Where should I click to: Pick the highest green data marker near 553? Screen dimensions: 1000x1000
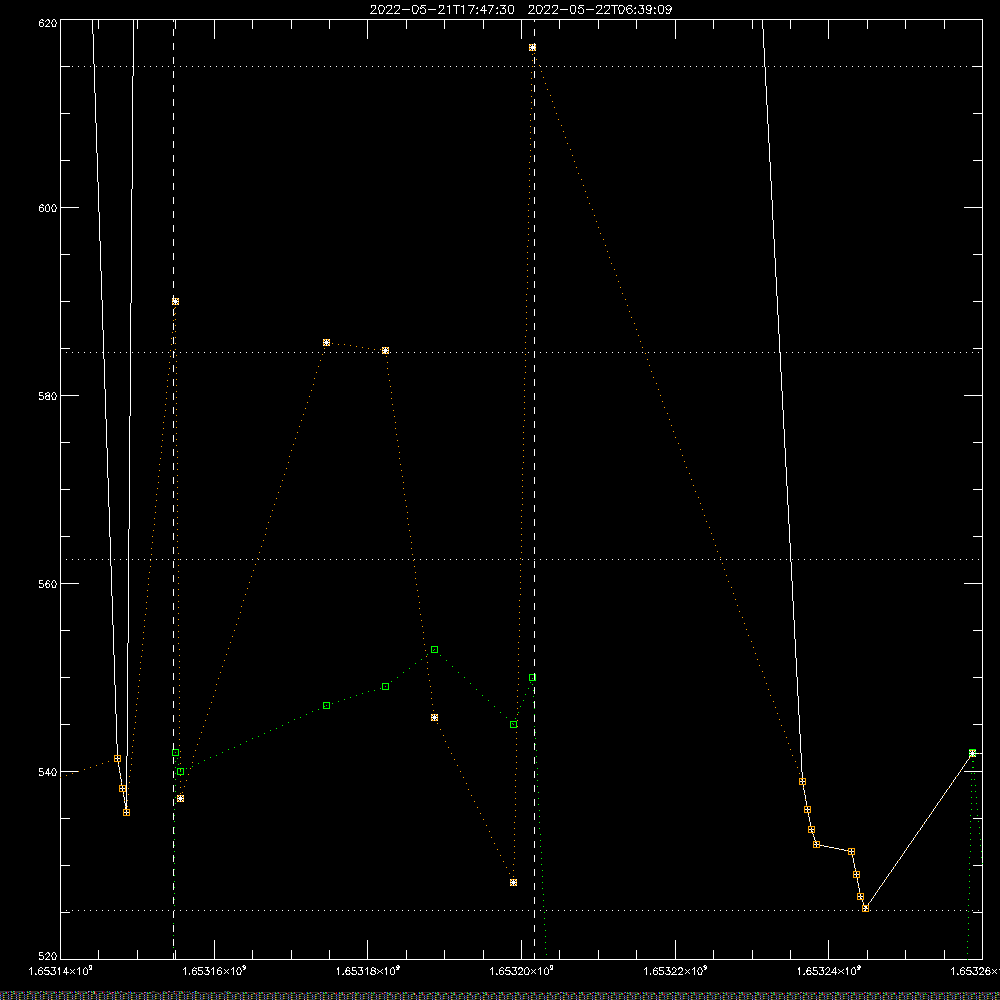click(x=434, y=650)
